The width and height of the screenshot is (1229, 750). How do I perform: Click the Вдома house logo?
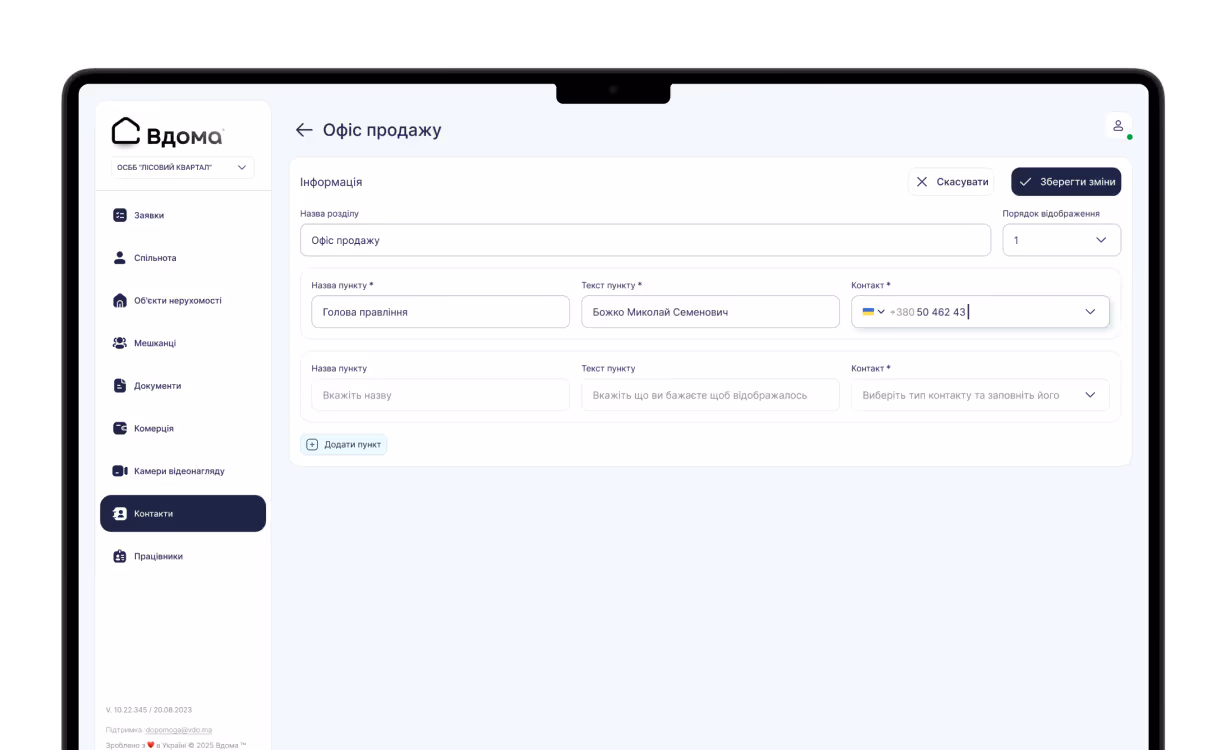[168, 133]
